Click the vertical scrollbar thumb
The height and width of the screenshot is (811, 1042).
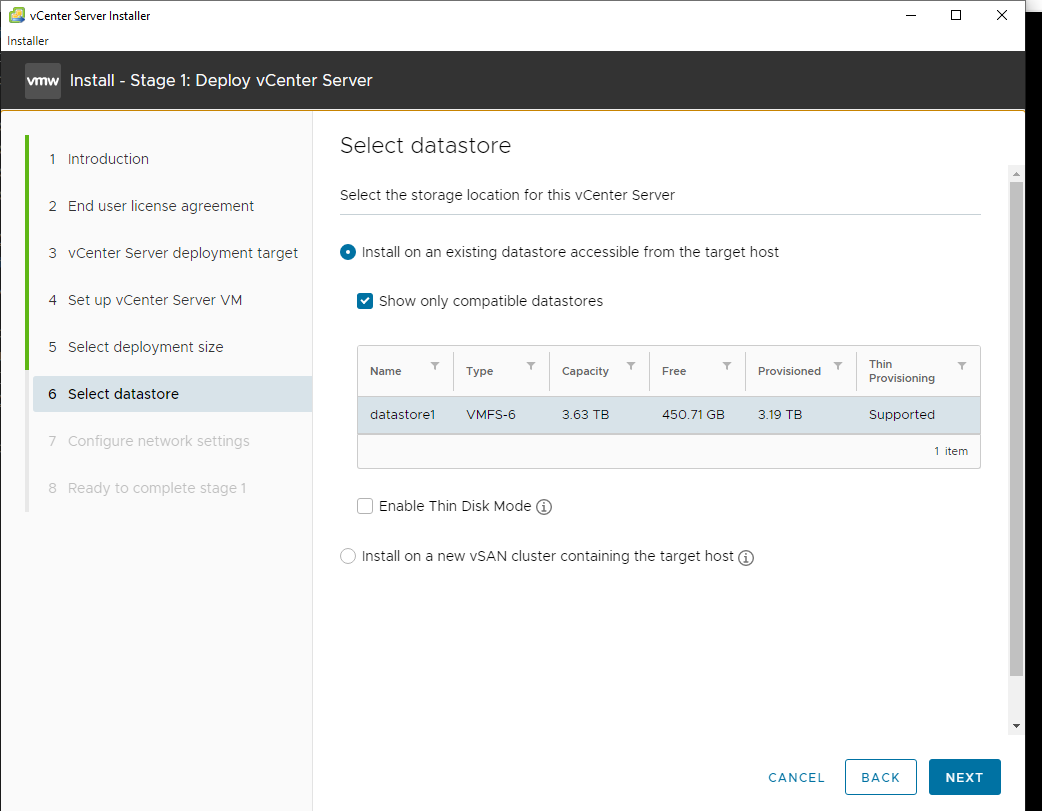click(1016, 429)
